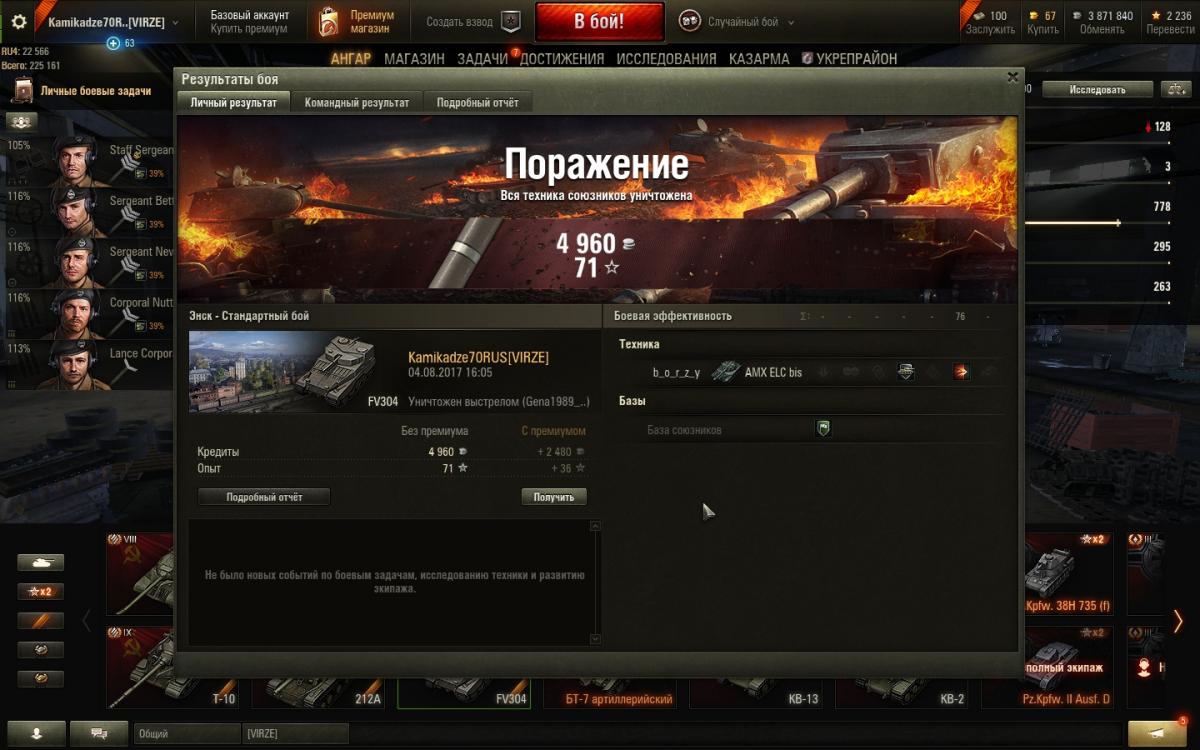Viewport: 1200px width, 750px height.
Task: Click the Получить premium button
Action: click(x=554, y=497)
